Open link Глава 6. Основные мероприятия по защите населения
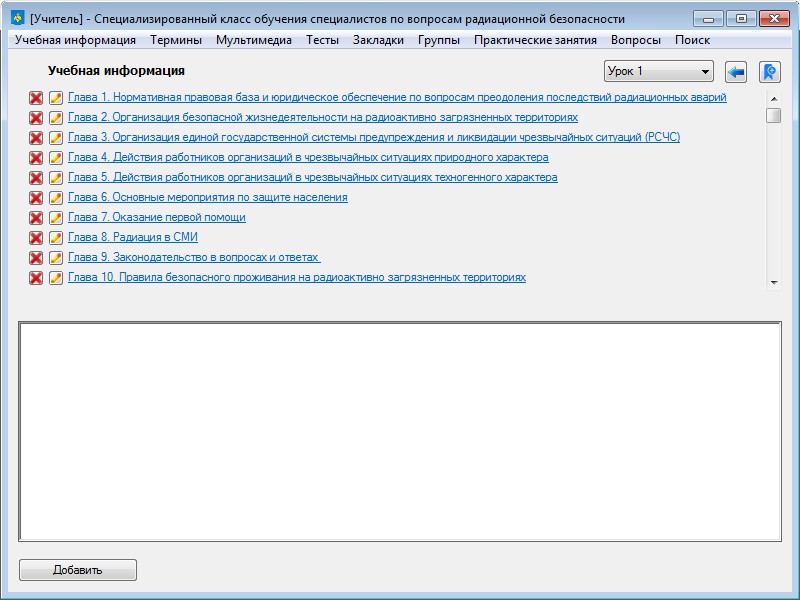The height and width of the screenshot is (600, 800). tap(208, 197)
